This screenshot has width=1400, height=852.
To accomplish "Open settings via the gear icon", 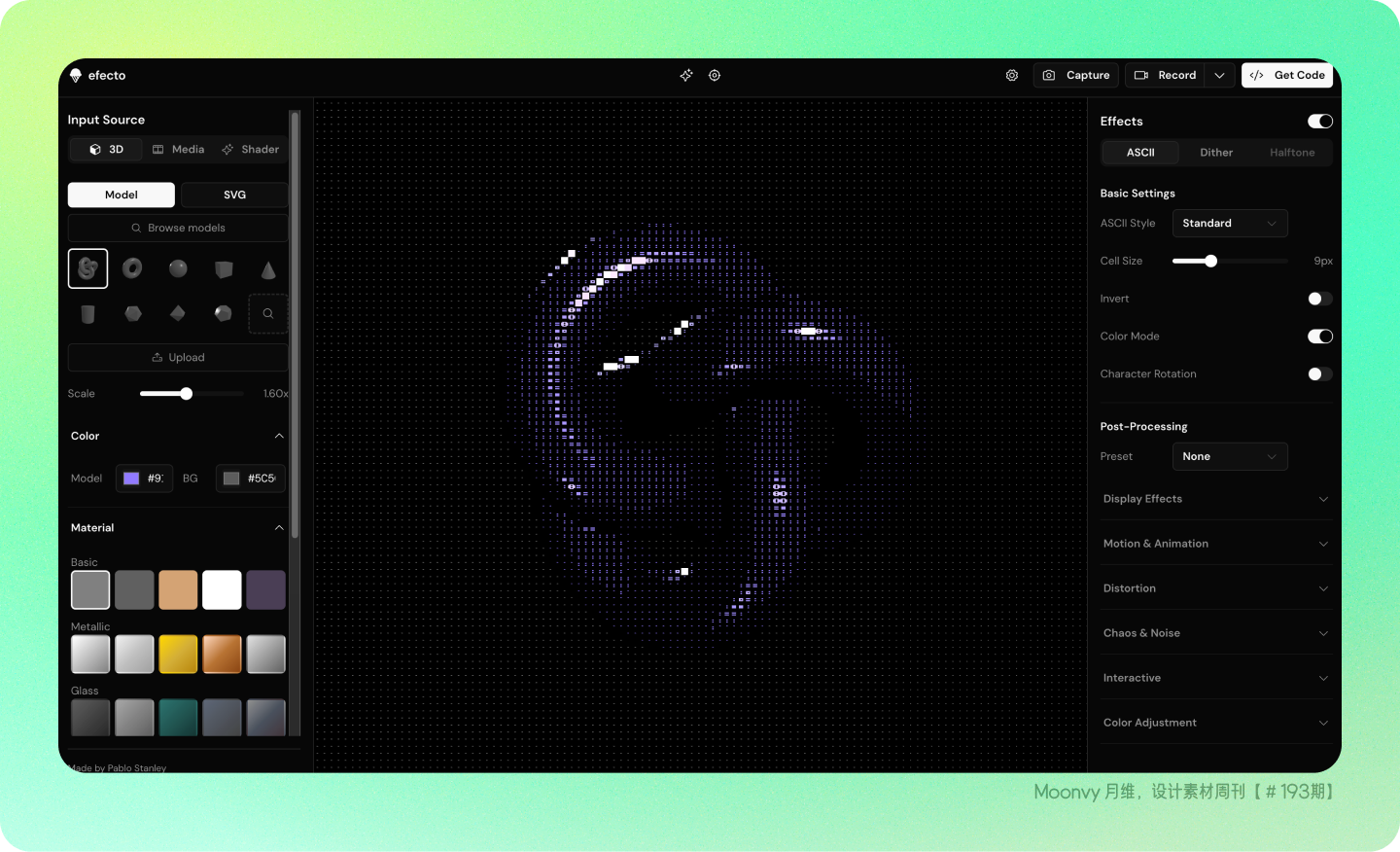I will (x=1012, y=75).
